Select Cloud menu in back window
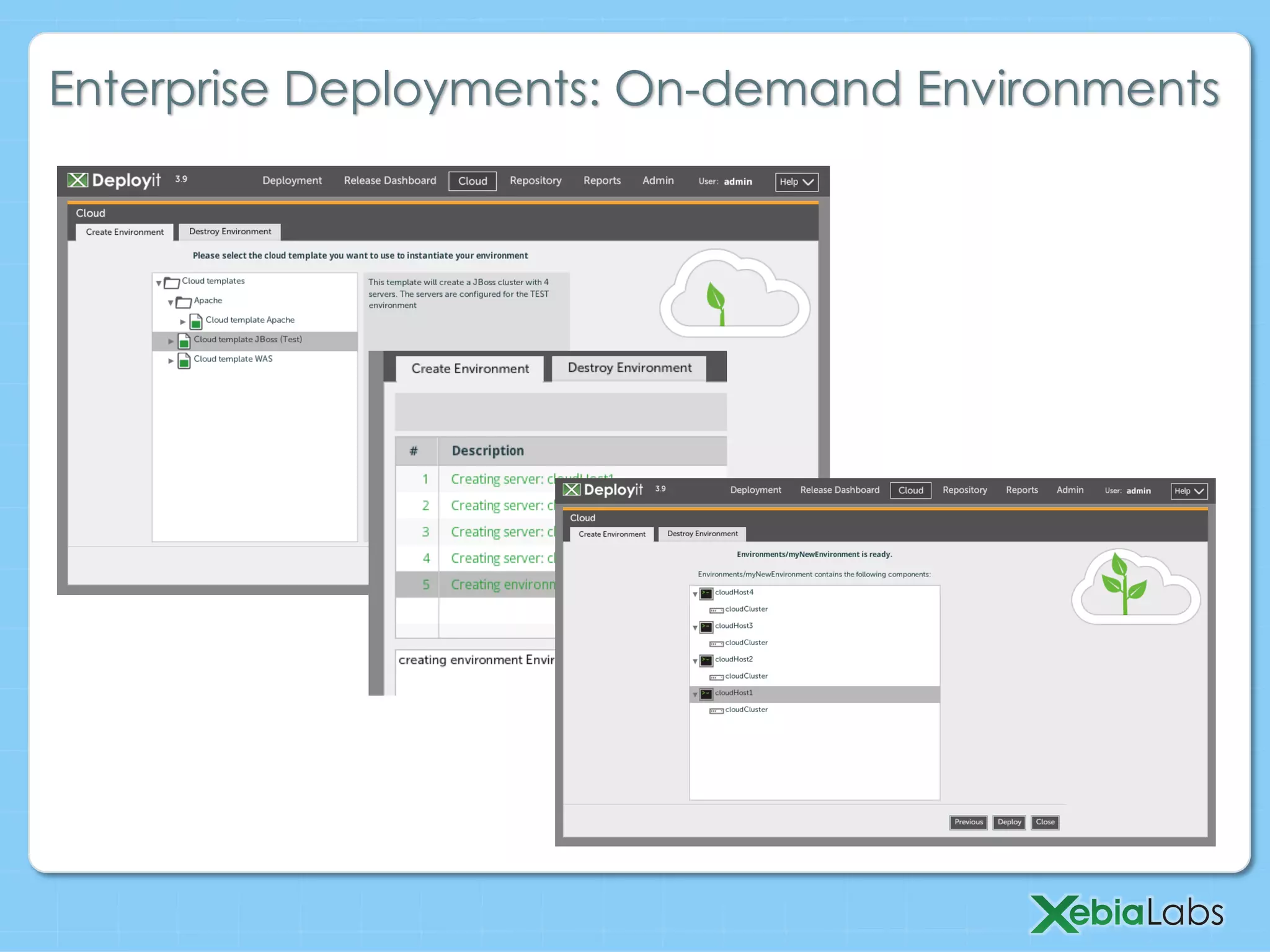The height and width of the screenshot is (952, 1270). (473, 181)
